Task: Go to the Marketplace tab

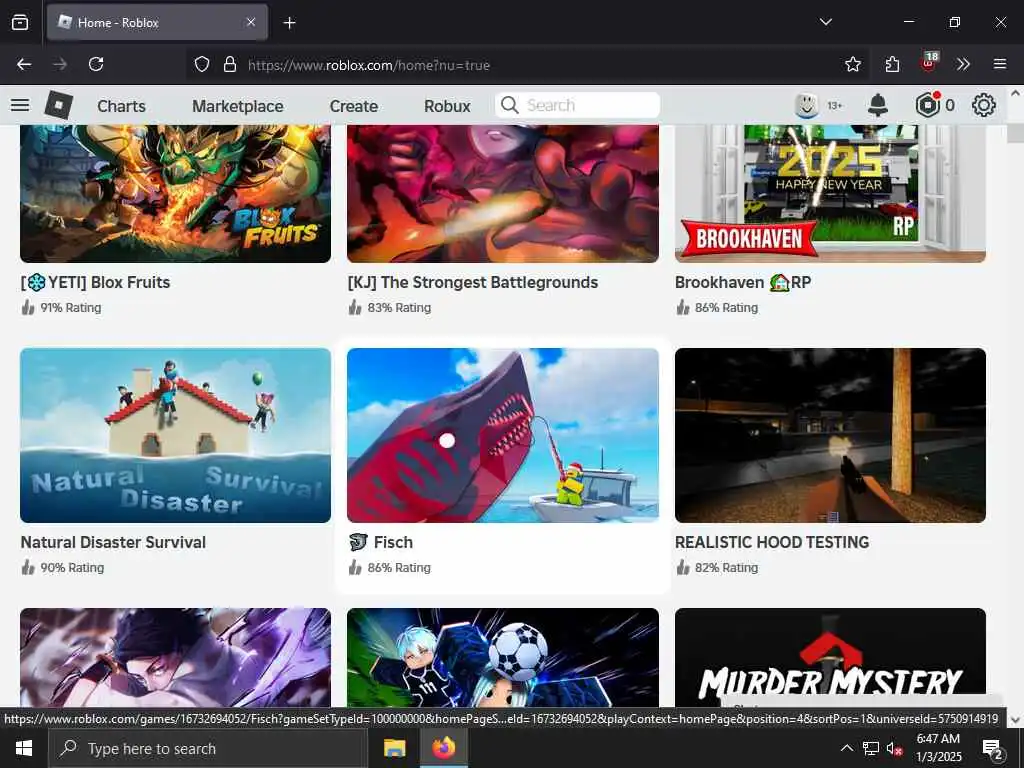Action: pyautogui.click(x=238, y=106)
